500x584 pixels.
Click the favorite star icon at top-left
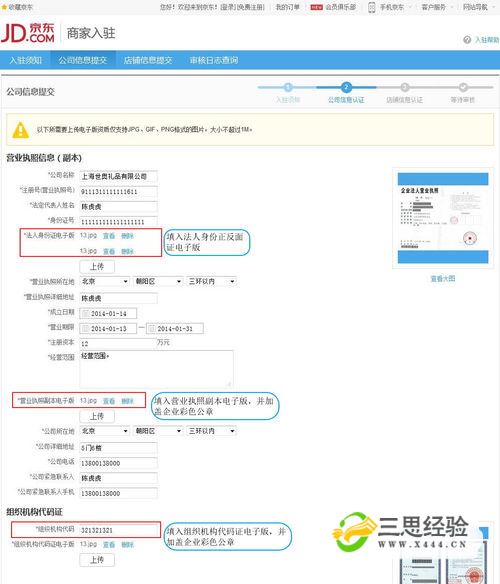click(x=4, y=7)
